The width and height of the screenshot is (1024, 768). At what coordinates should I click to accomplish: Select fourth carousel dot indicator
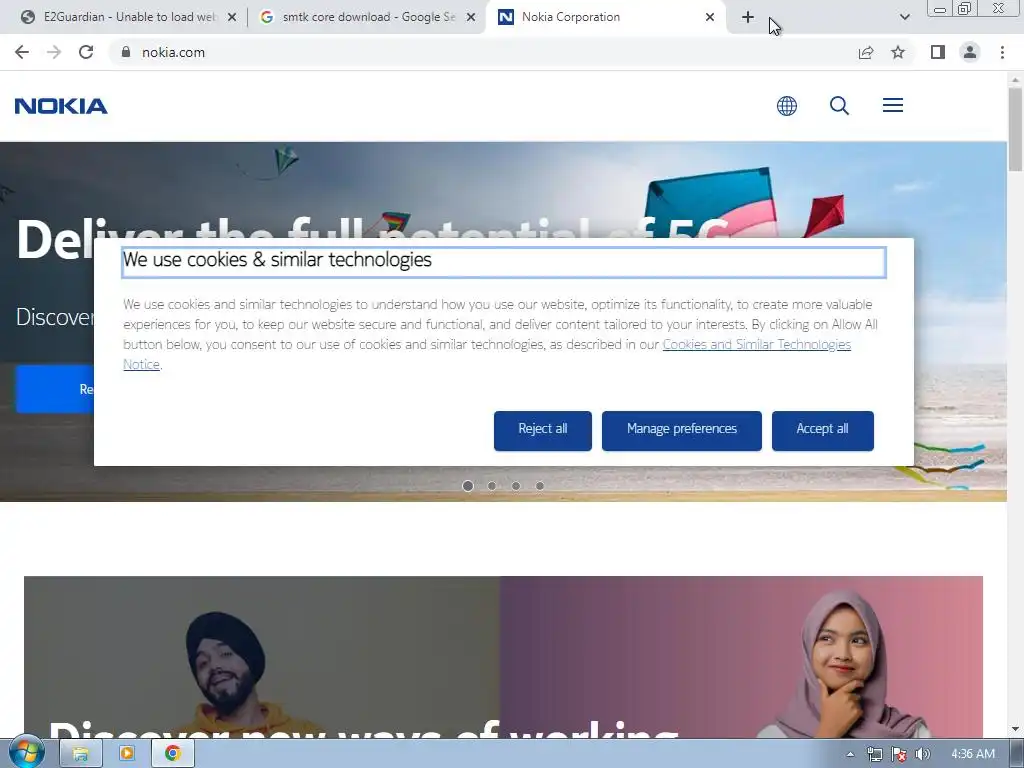(540, 486)
